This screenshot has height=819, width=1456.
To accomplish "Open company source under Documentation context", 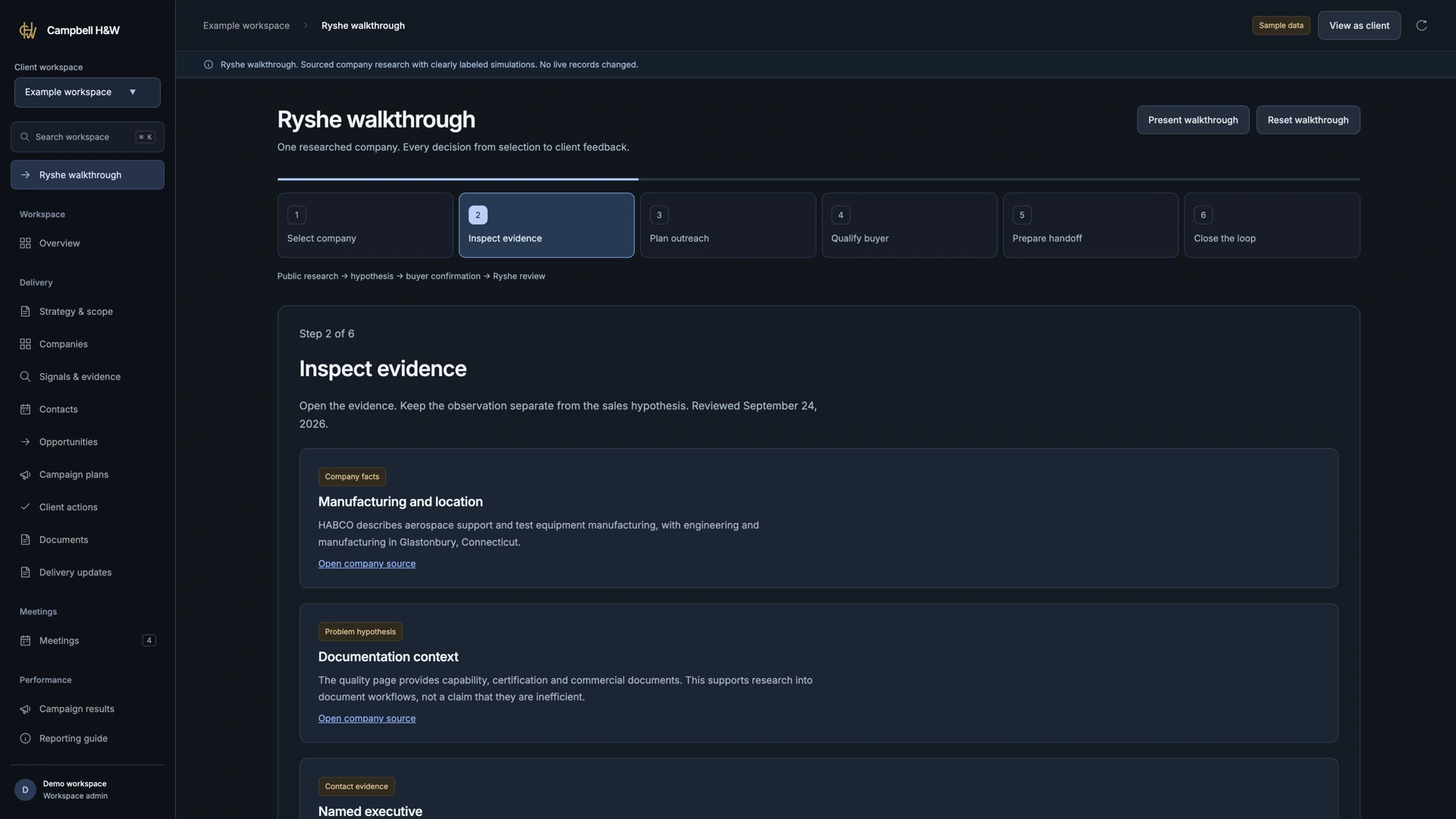I will point(366,718).
